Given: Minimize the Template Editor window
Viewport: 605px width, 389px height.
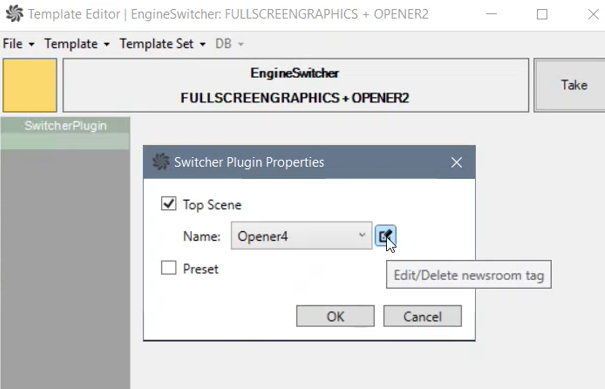Looking at the screenshot, I should [x=491, y=14].
